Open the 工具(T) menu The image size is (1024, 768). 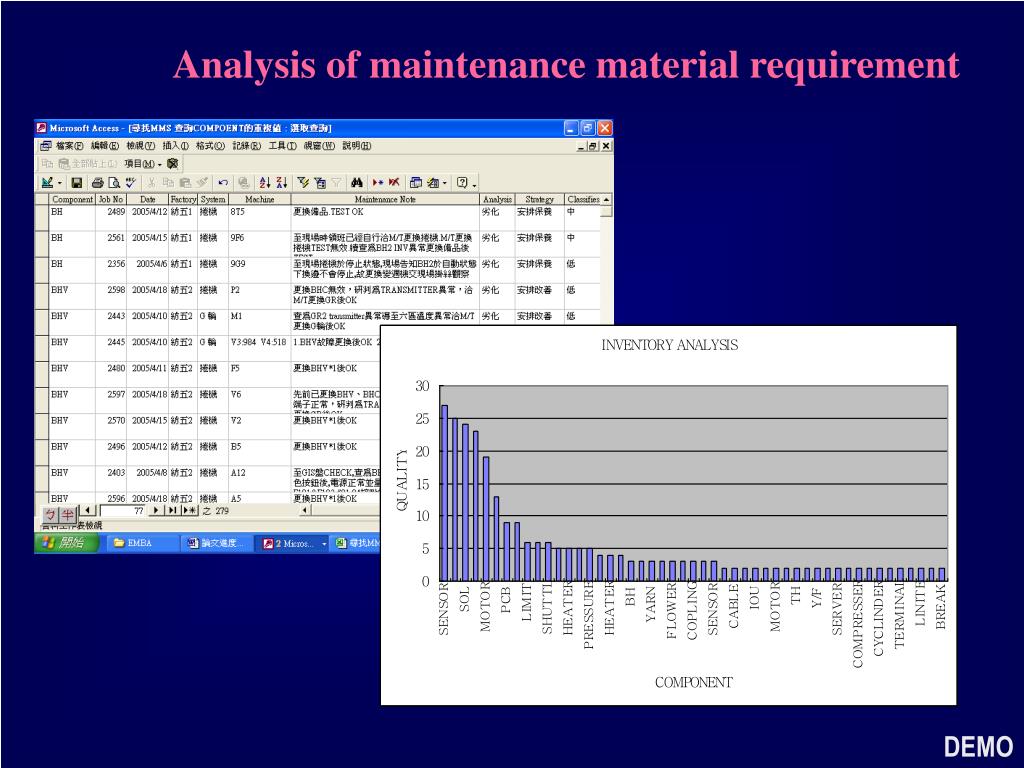pyautogui.click(x=282, y=146)
